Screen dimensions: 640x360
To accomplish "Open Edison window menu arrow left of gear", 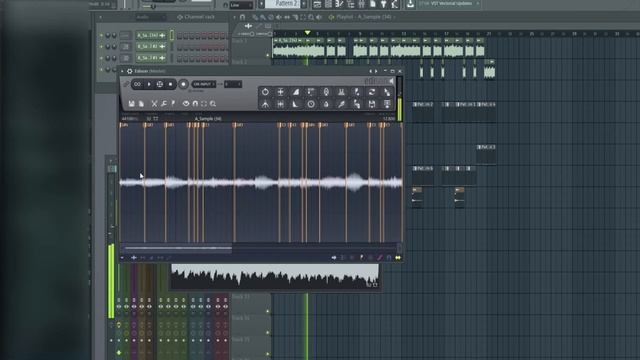I will point(122,71).
